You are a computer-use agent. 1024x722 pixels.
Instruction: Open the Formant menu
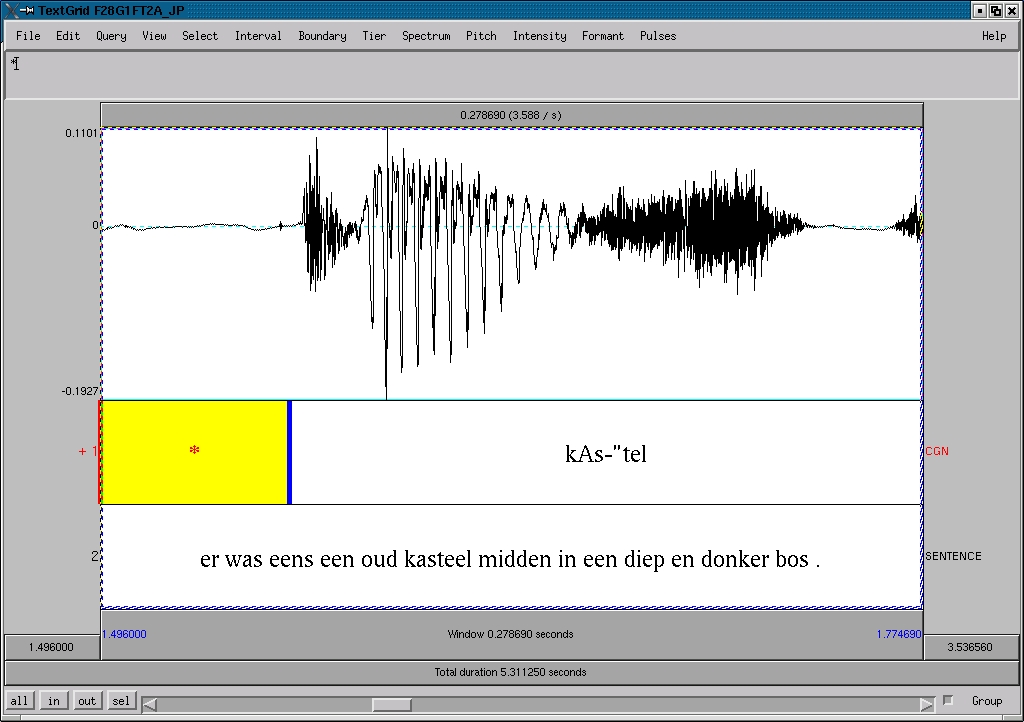tap(603, 36)
